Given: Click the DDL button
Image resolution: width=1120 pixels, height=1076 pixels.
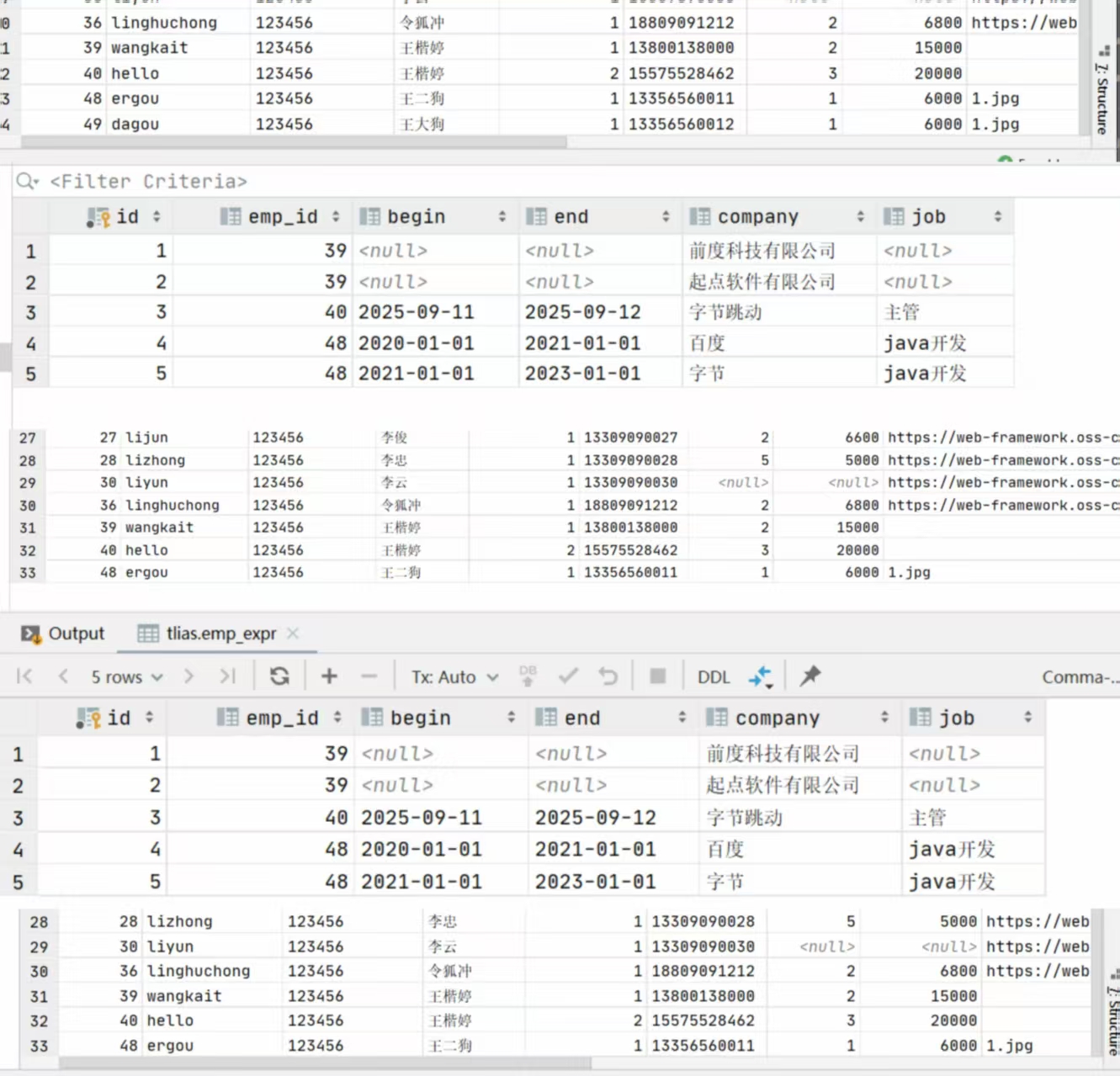Looking at the screenshot, I should pyautogui.click(x=714, y=677).
